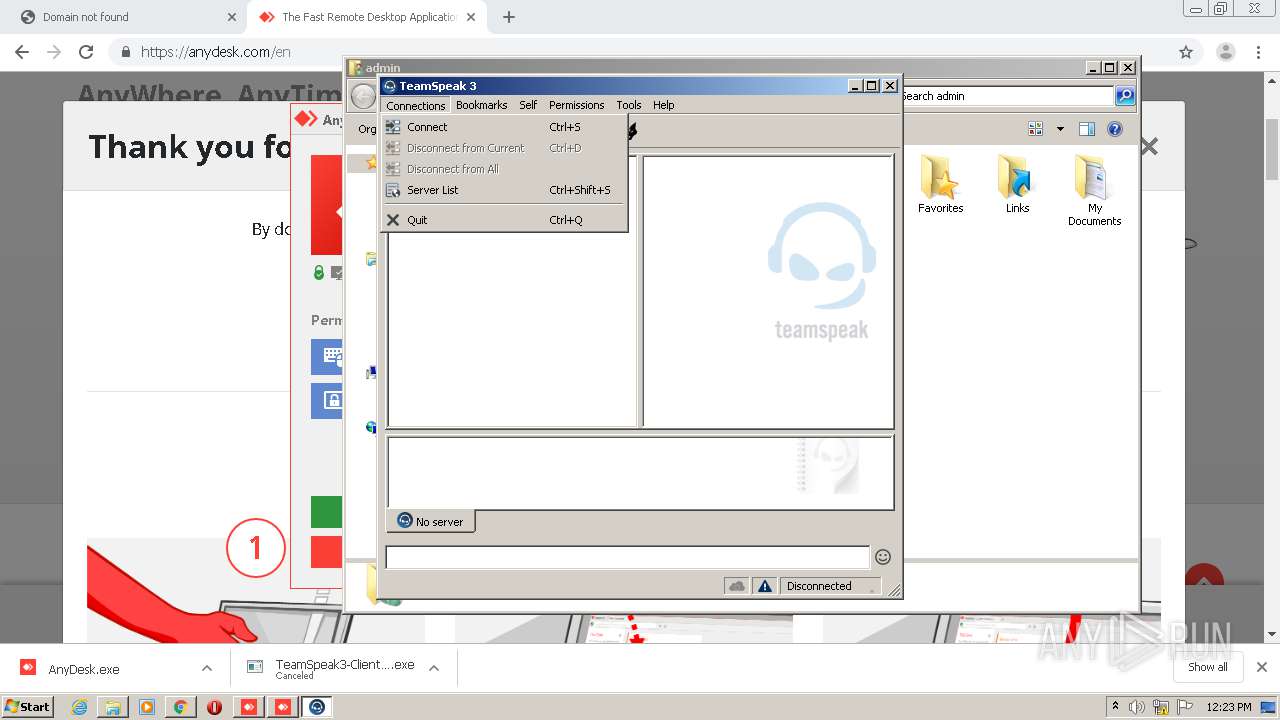Viewport: 1280px width, 720px height.
Task: Focus the Search admin field
Action: [1007, 96]
